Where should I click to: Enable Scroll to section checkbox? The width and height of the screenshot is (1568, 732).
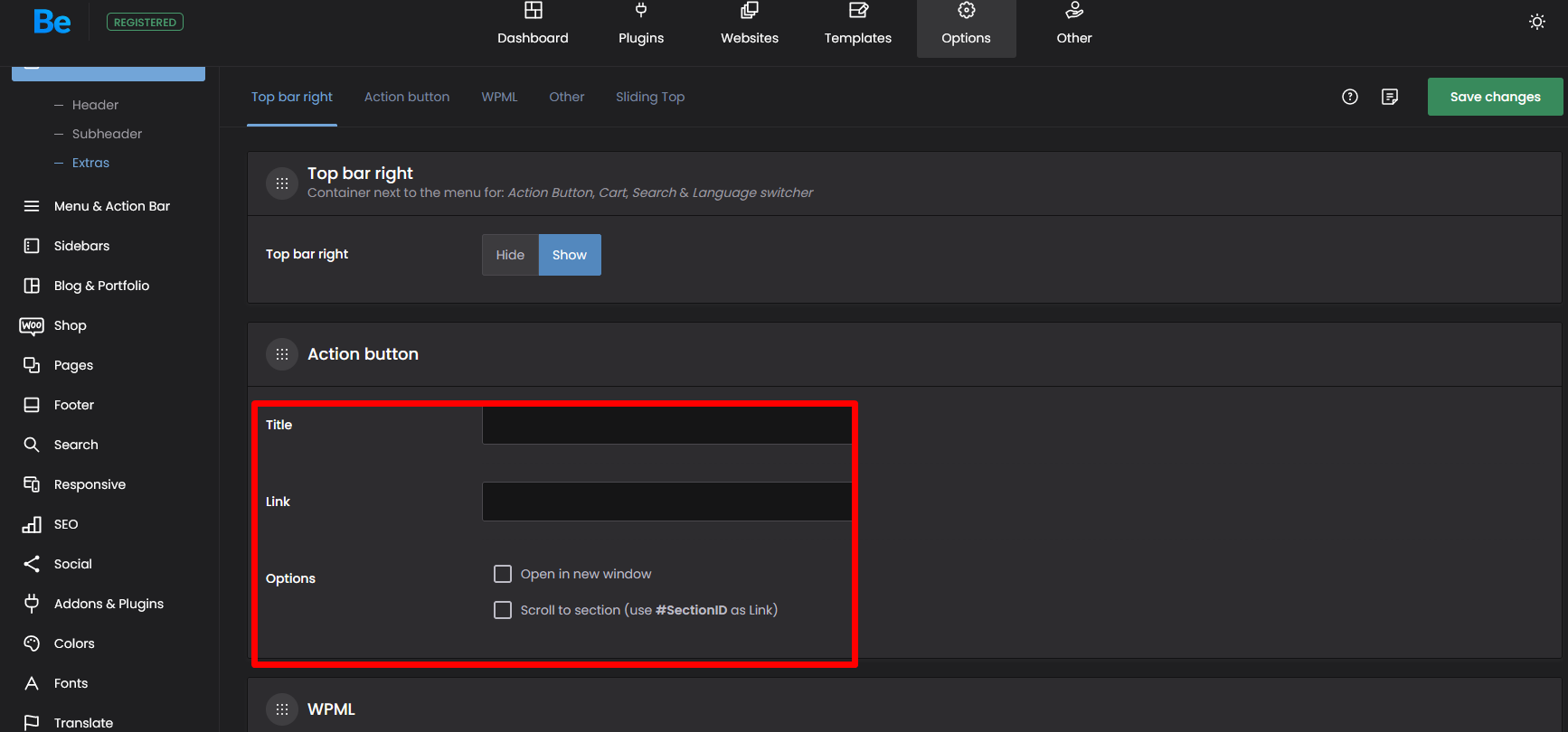click(x=503, y=610)
